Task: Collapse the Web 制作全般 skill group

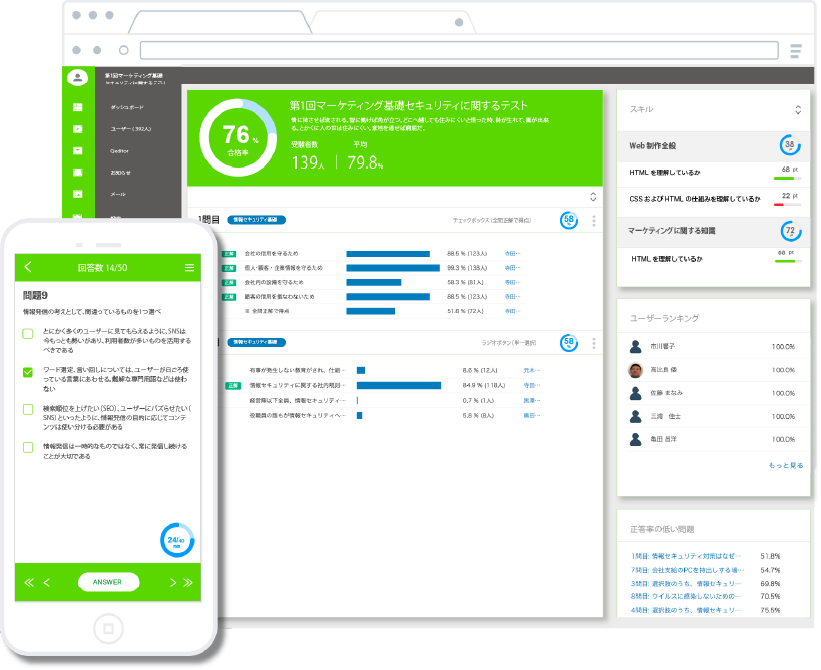Action: [x=713, y=146]
